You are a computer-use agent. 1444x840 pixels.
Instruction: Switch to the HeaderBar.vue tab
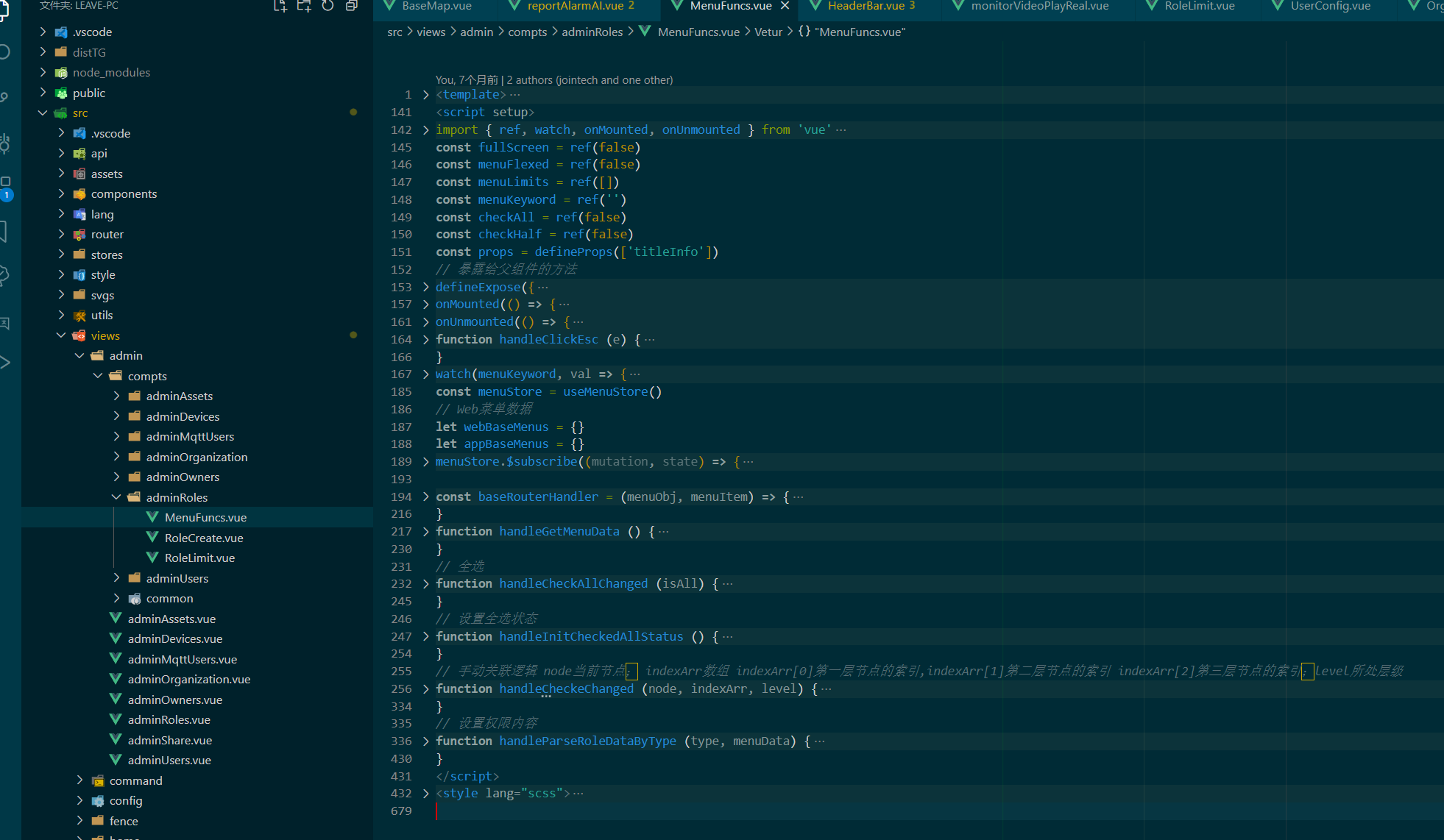(x=866, y=6)
